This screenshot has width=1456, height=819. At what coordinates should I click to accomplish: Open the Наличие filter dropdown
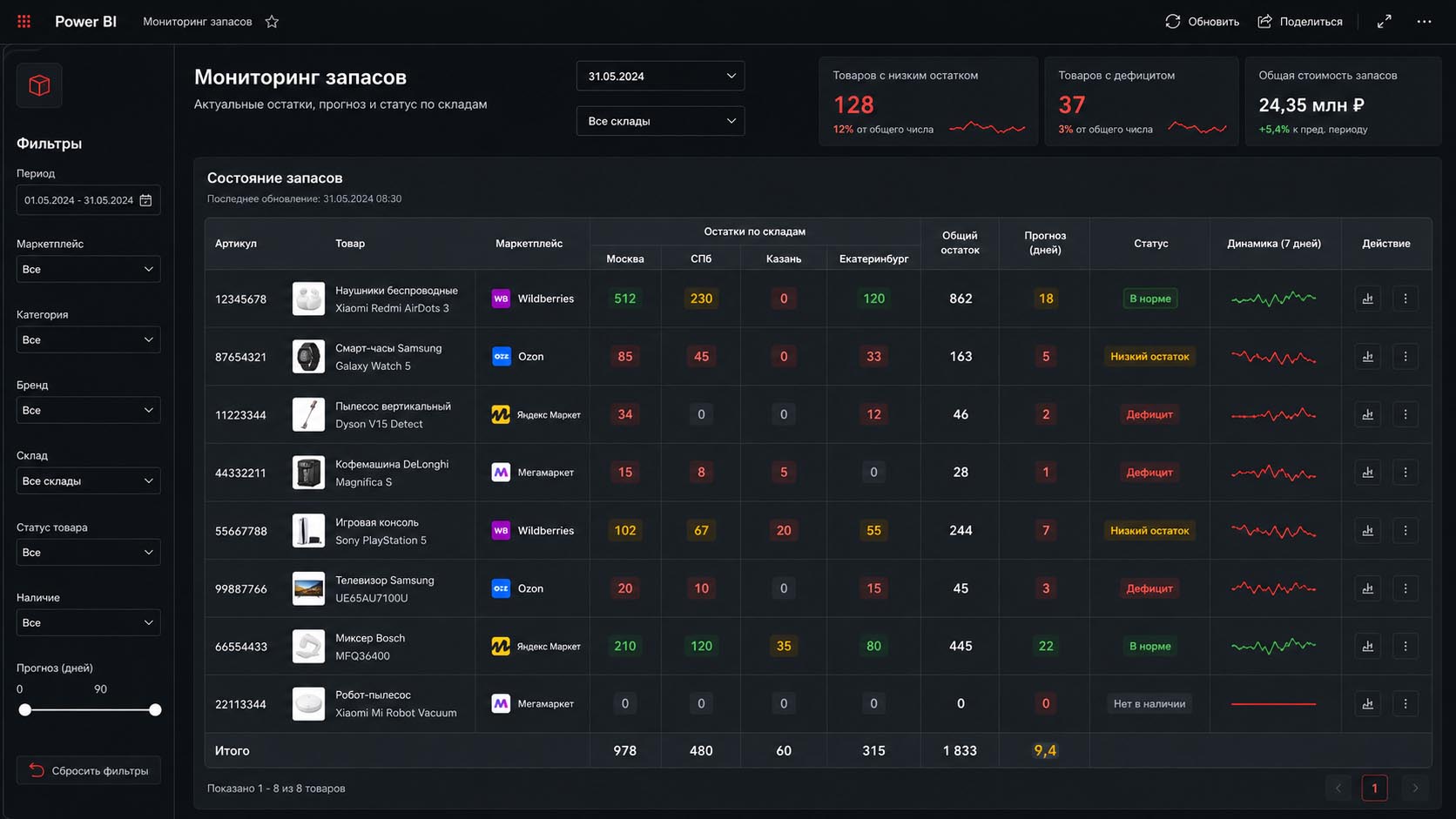click(x=88, y=623)
